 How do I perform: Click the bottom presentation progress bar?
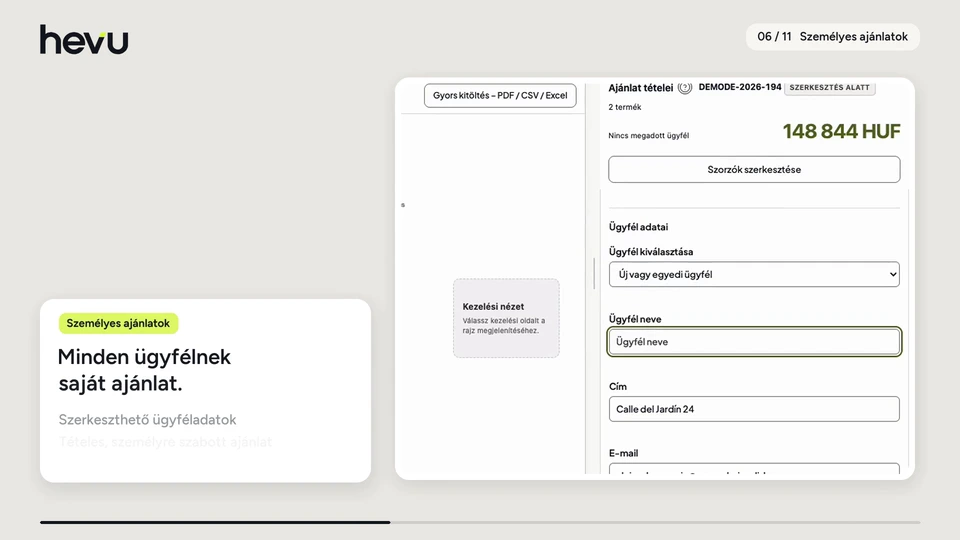click(x=480, y=522)
